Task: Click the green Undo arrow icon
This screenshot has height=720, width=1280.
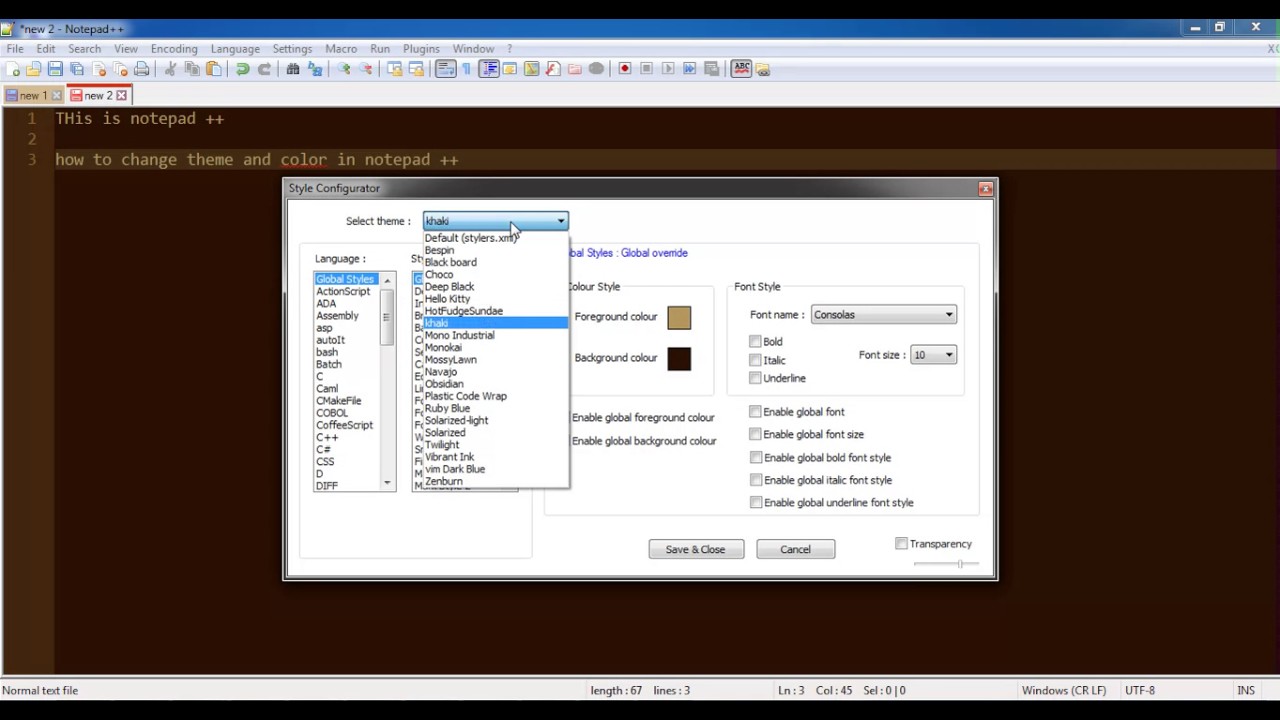Action: [x=243, y=69]
